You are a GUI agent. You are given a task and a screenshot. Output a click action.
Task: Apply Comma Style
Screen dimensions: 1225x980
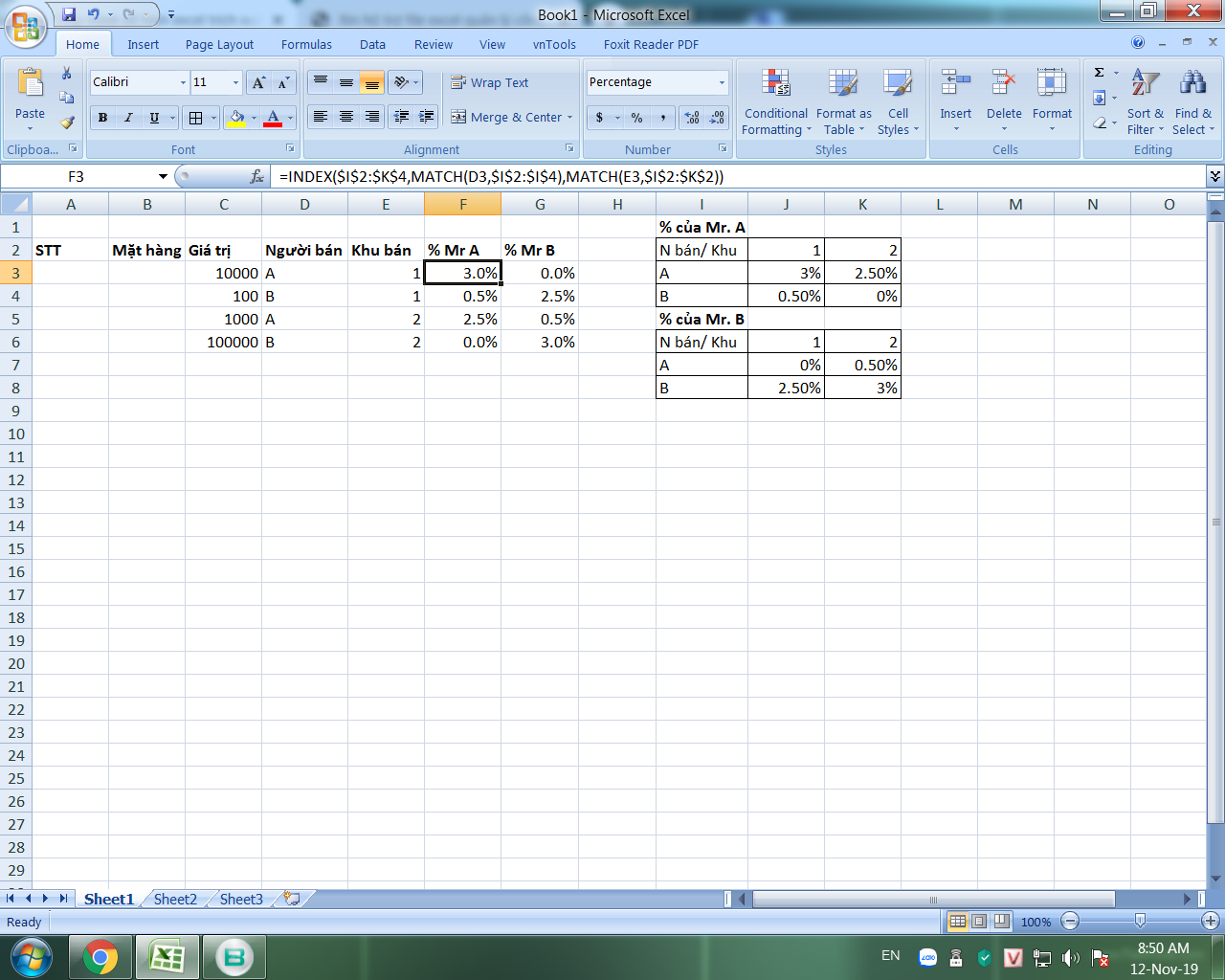coord(662,118)
